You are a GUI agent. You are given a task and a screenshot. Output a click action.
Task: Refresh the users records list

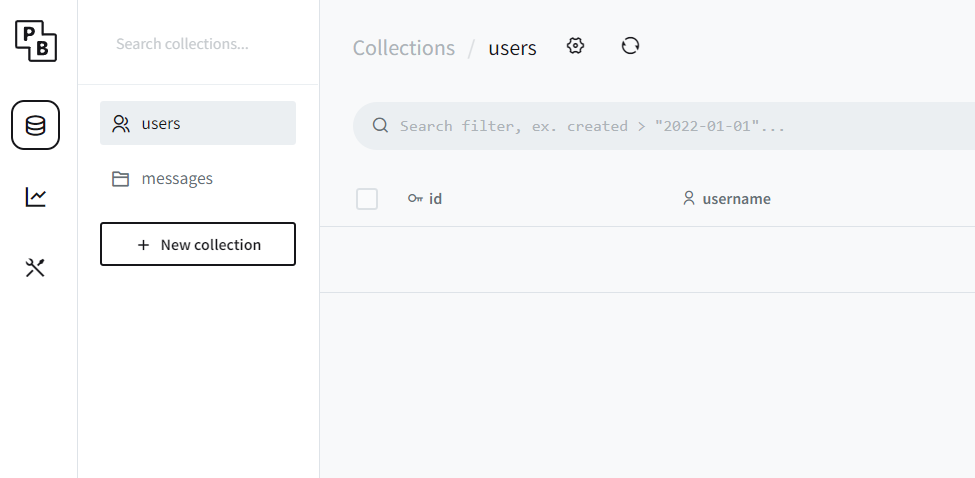tap(630, 46)
